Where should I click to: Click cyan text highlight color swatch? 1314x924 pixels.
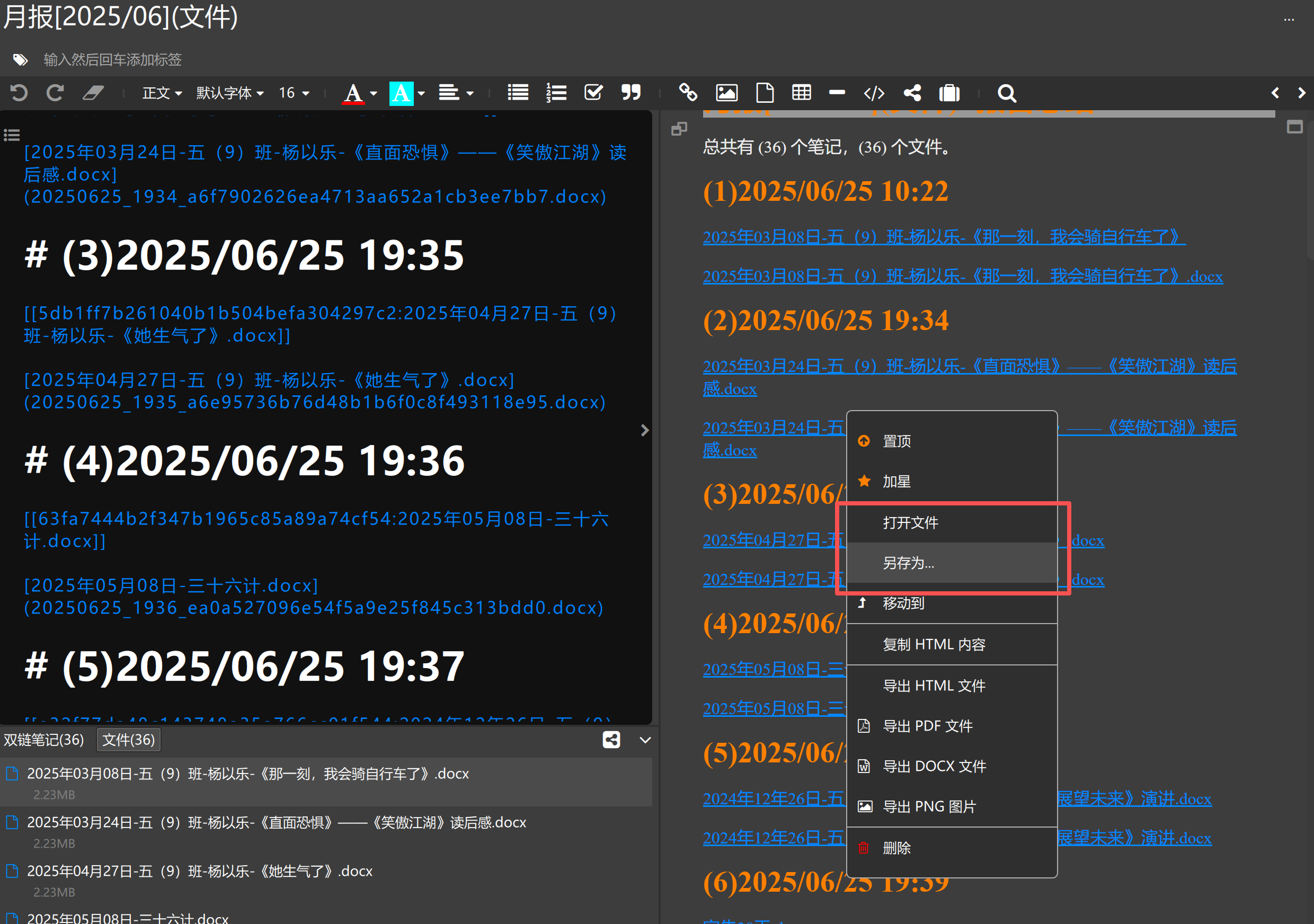tap(401, 93)
